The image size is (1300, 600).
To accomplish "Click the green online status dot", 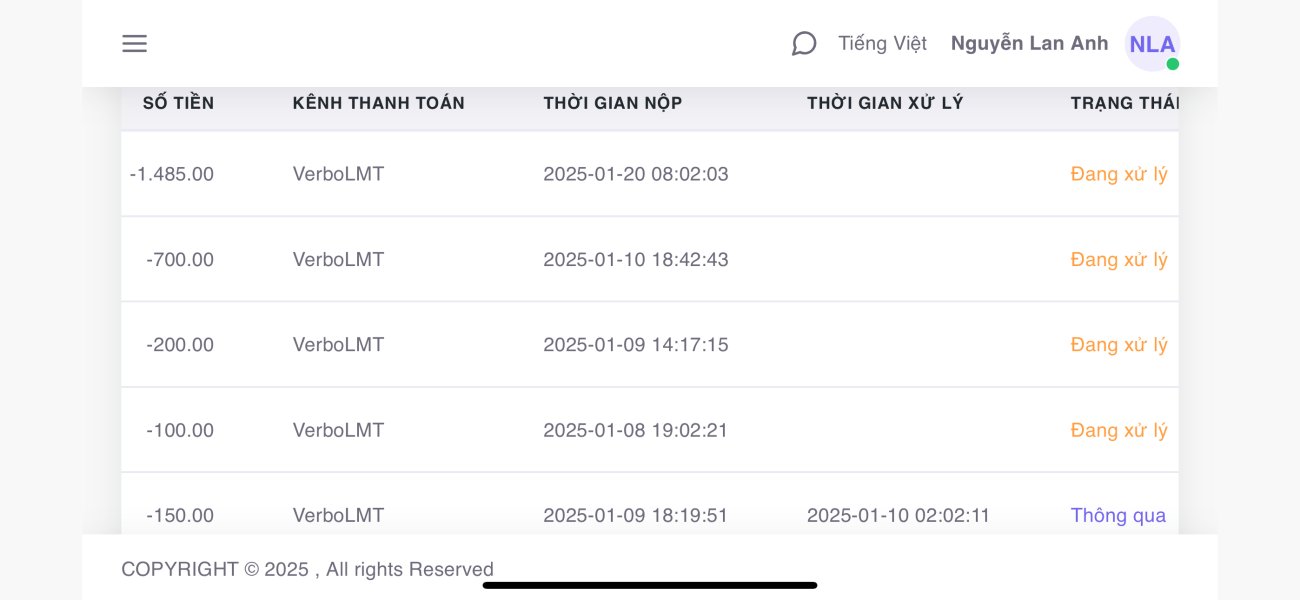I will [1172, 64].
